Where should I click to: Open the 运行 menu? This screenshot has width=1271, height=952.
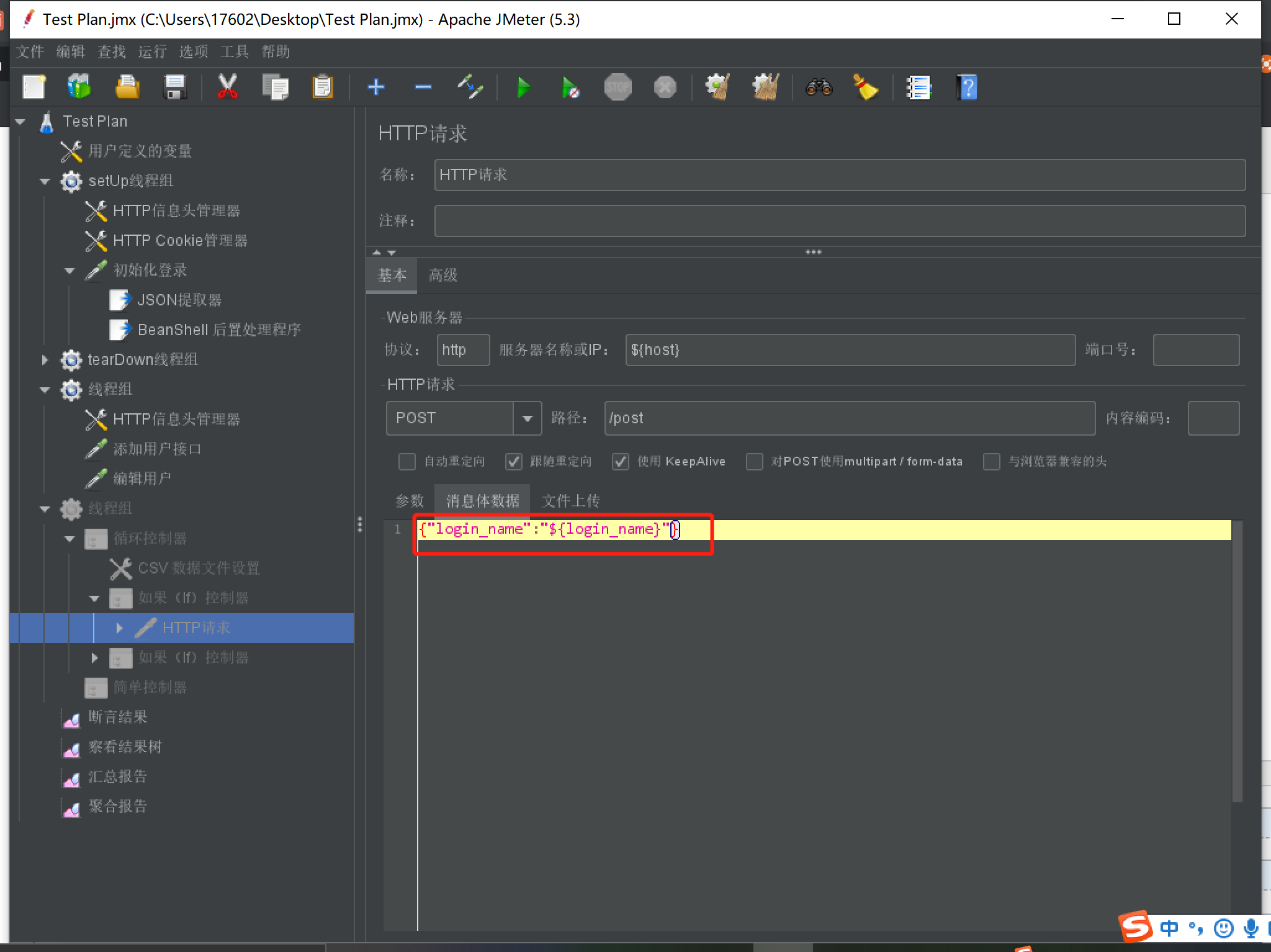click(x=153, y=52)
